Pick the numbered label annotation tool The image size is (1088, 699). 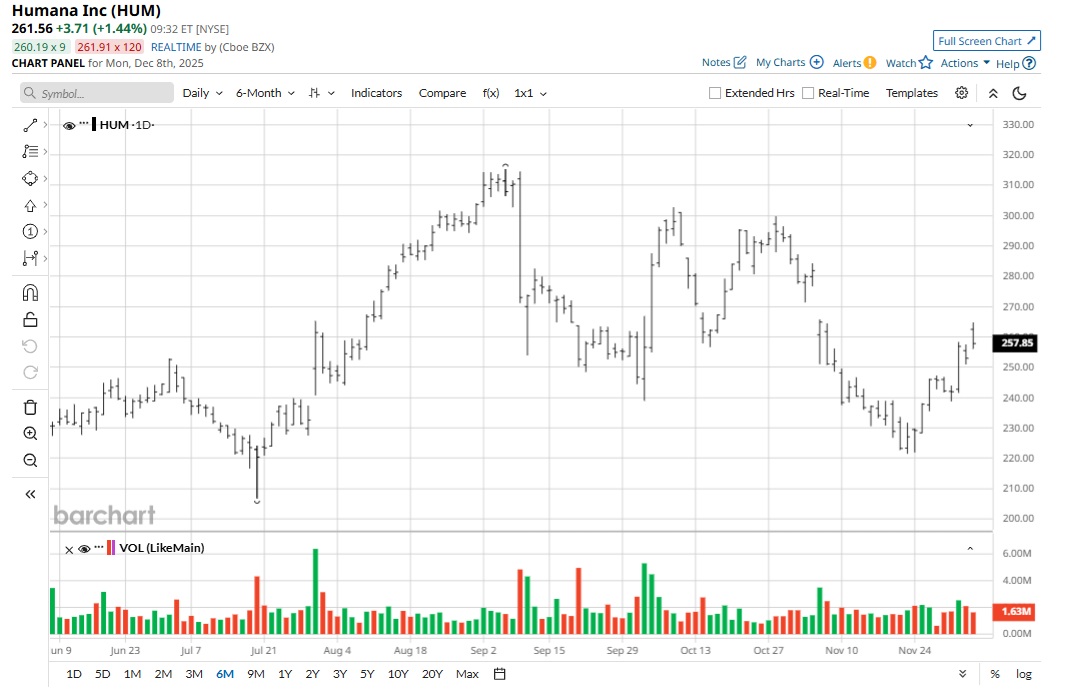click(30, 232)
